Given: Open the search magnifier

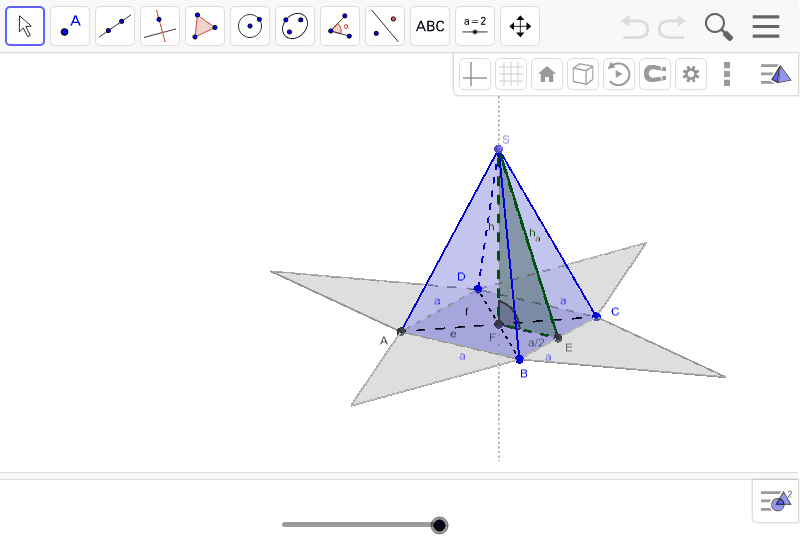Looking at the screenshot, I should 718,27.
